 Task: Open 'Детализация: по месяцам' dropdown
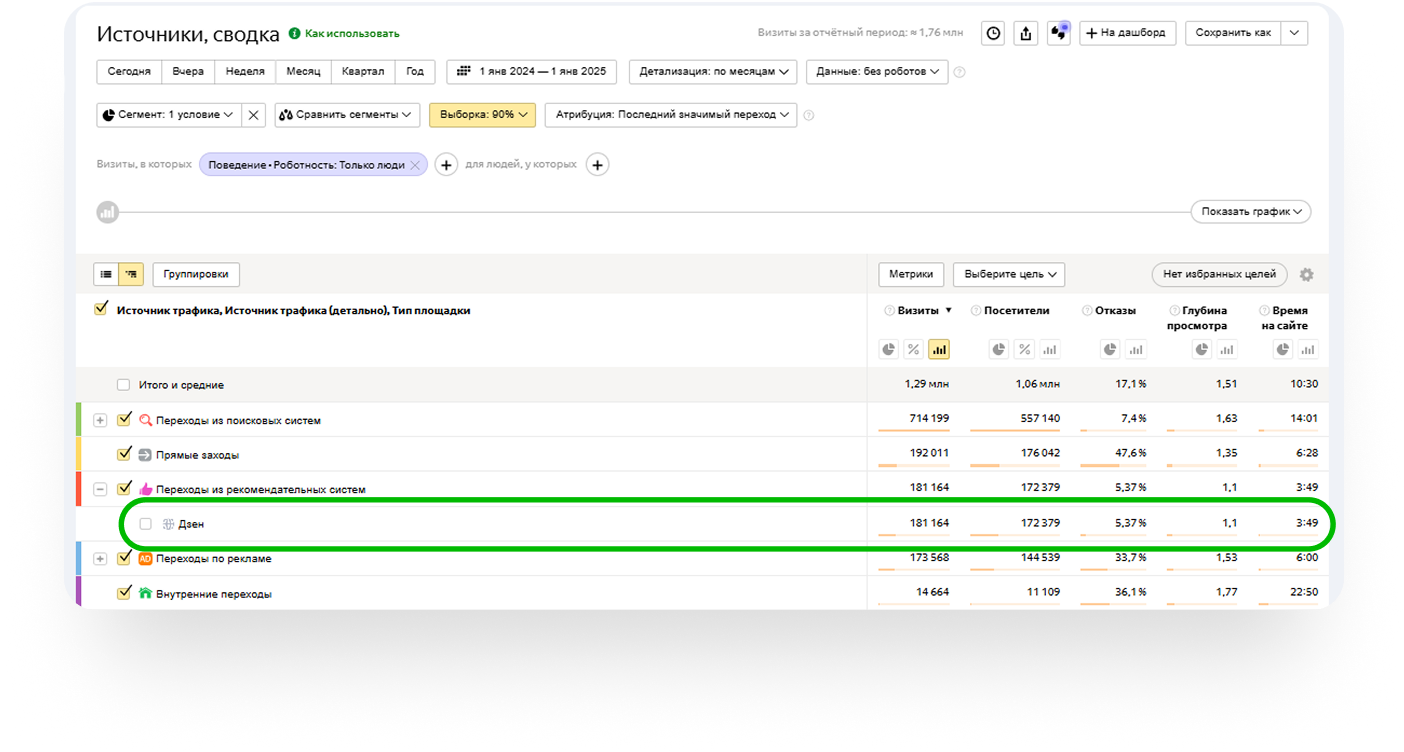(x=713, y=72)
